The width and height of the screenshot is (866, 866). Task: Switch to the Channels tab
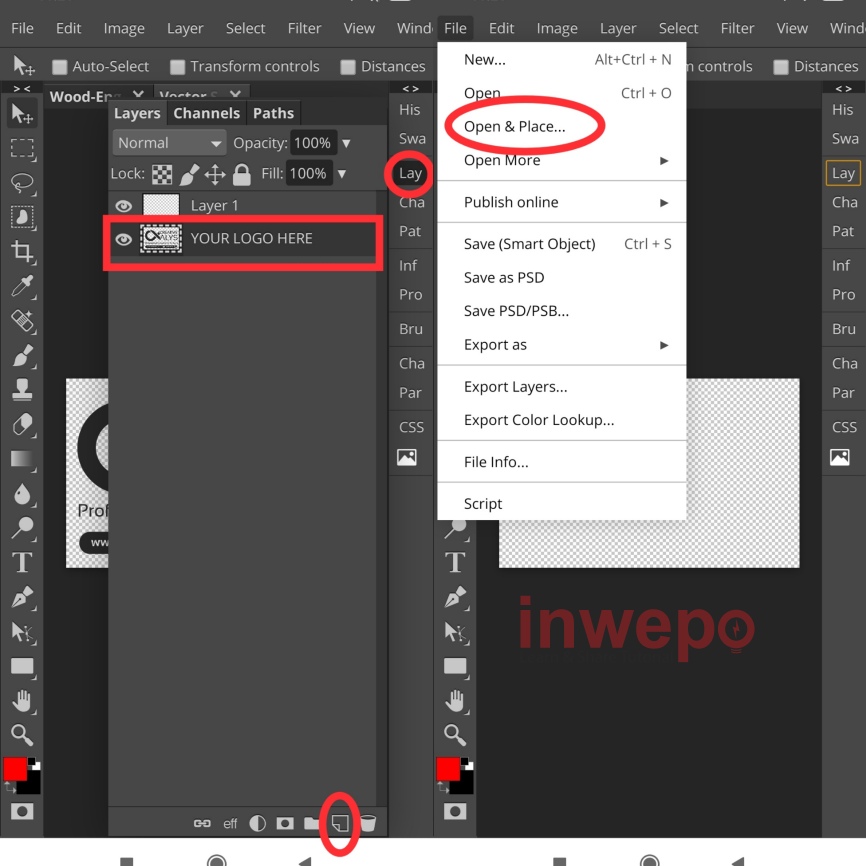coord(207,113)
